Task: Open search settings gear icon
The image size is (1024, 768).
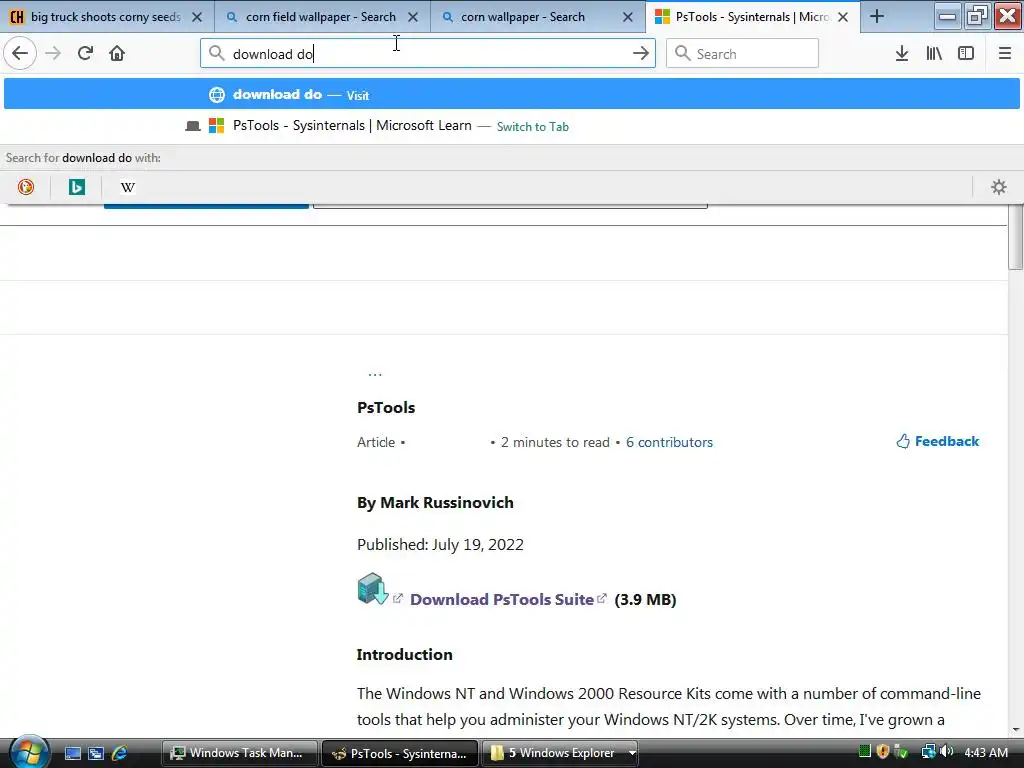Action: 999,187
